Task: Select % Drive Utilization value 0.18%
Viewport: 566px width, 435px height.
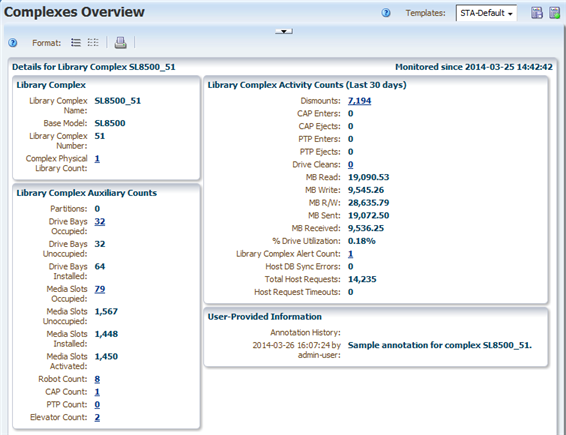Action: pos(362,241)
